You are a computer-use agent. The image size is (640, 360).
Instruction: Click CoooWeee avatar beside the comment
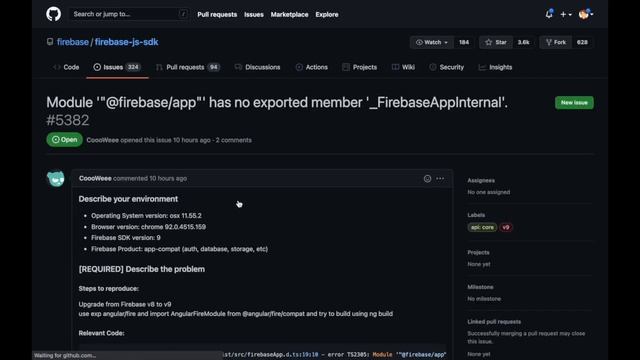tap(56, 178)
